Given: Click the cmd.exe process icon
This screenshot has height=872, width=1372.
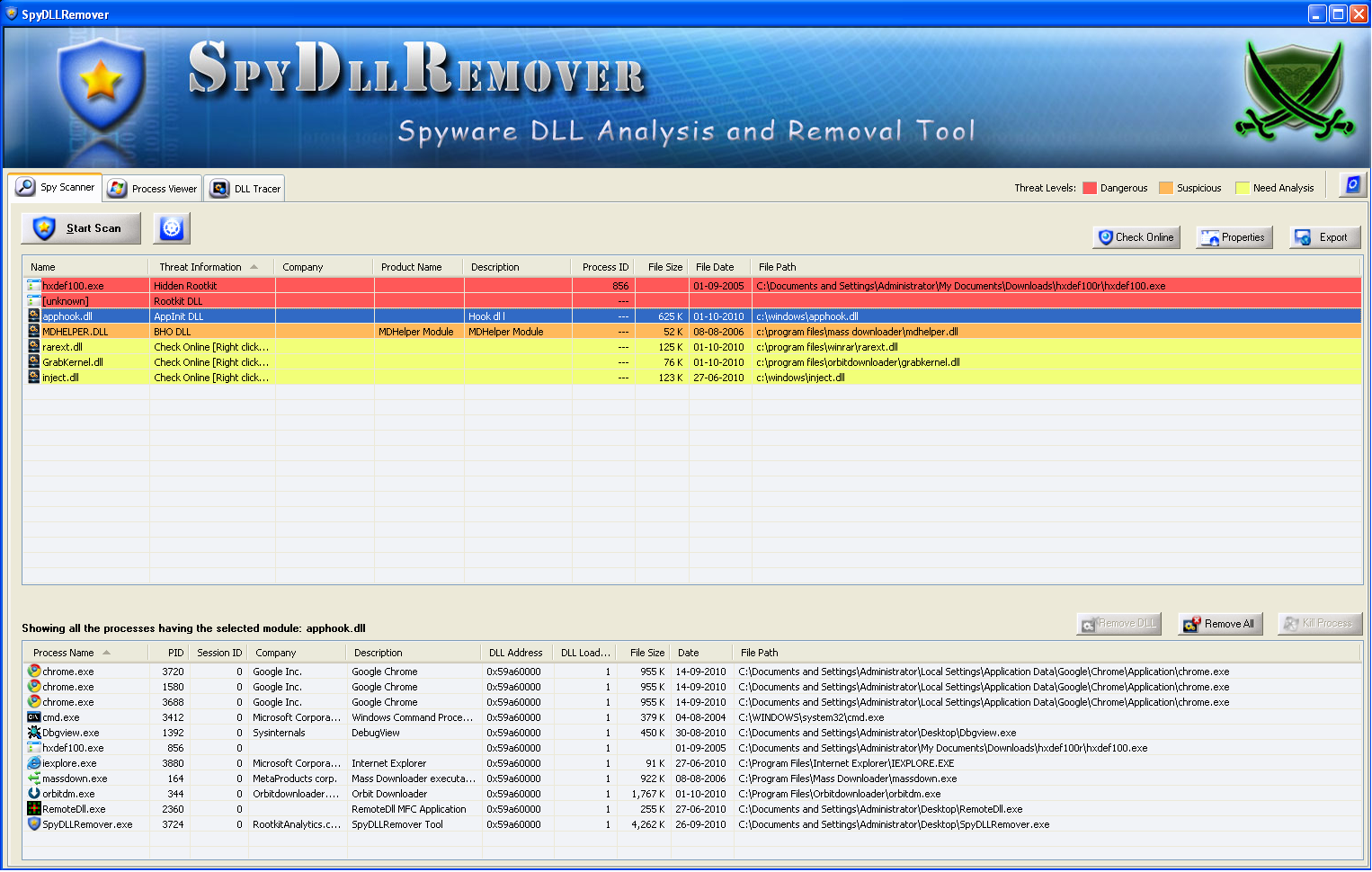Looking at the screenshot, I should coord(34,717).
